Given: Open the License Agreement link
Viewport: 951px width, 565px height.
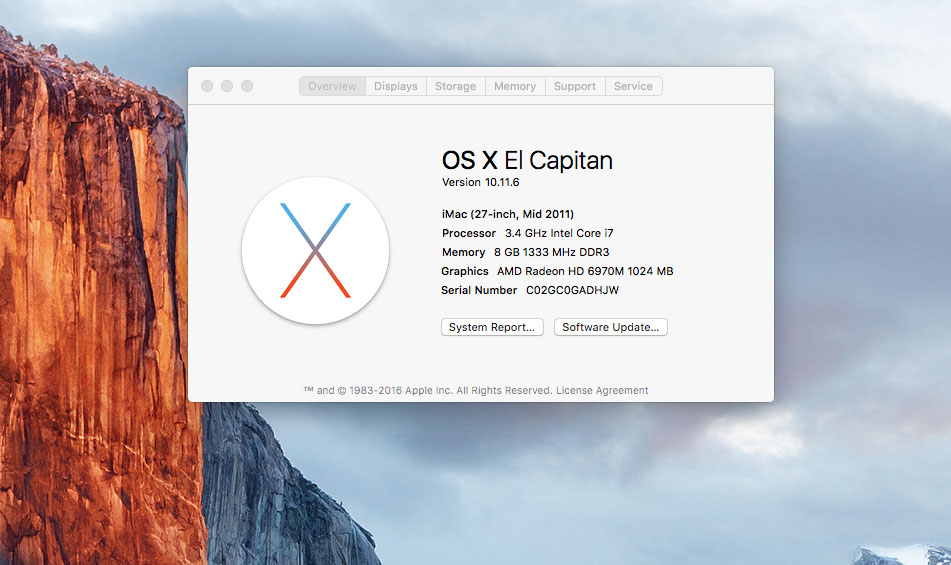Looking at the screenshot, I should [x=602, y=390].
